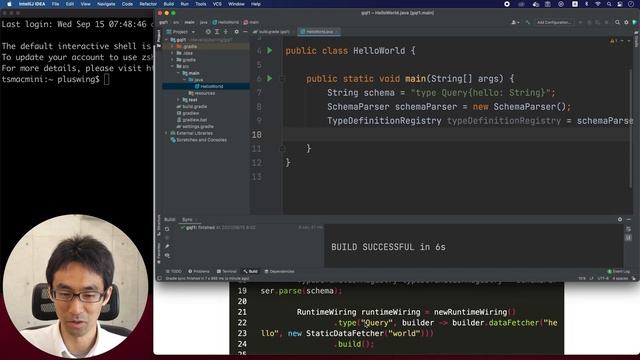Toggle tool window bars at status bar corner
The image size is (640, 360).
pos(160,278)
